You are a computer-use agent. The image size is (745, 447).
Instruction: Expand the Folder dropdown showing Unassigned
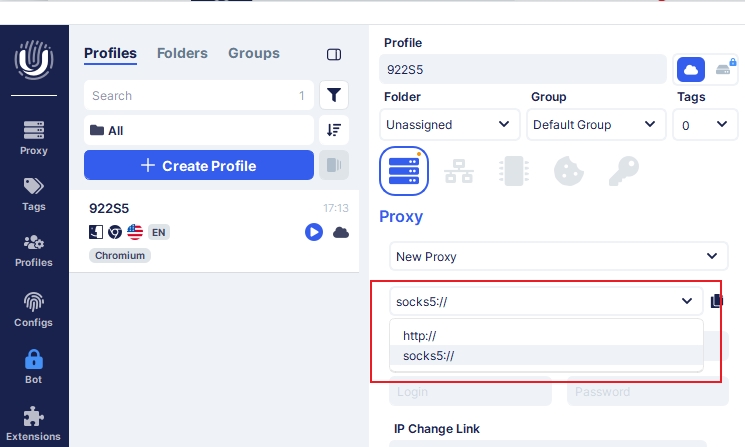tap(449, 125)
